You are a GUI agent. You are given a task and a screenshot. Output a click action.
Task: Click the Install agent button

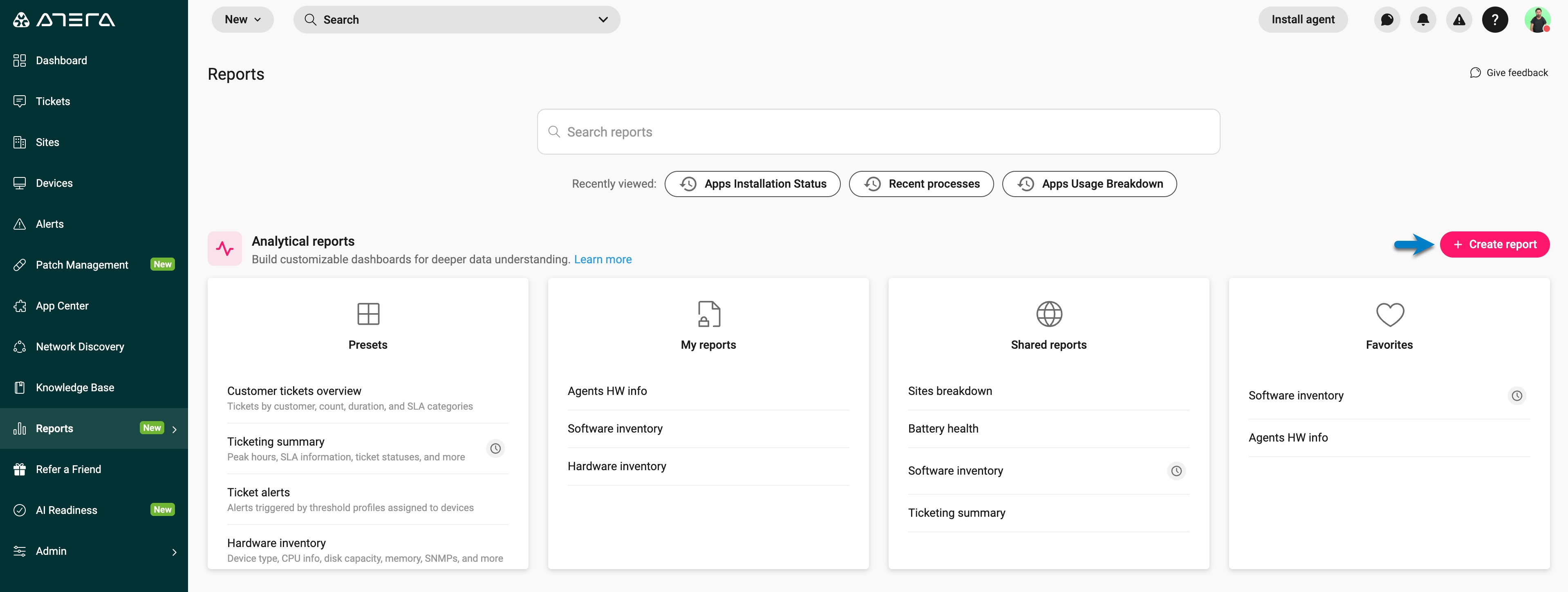(x=1303, y=20)
